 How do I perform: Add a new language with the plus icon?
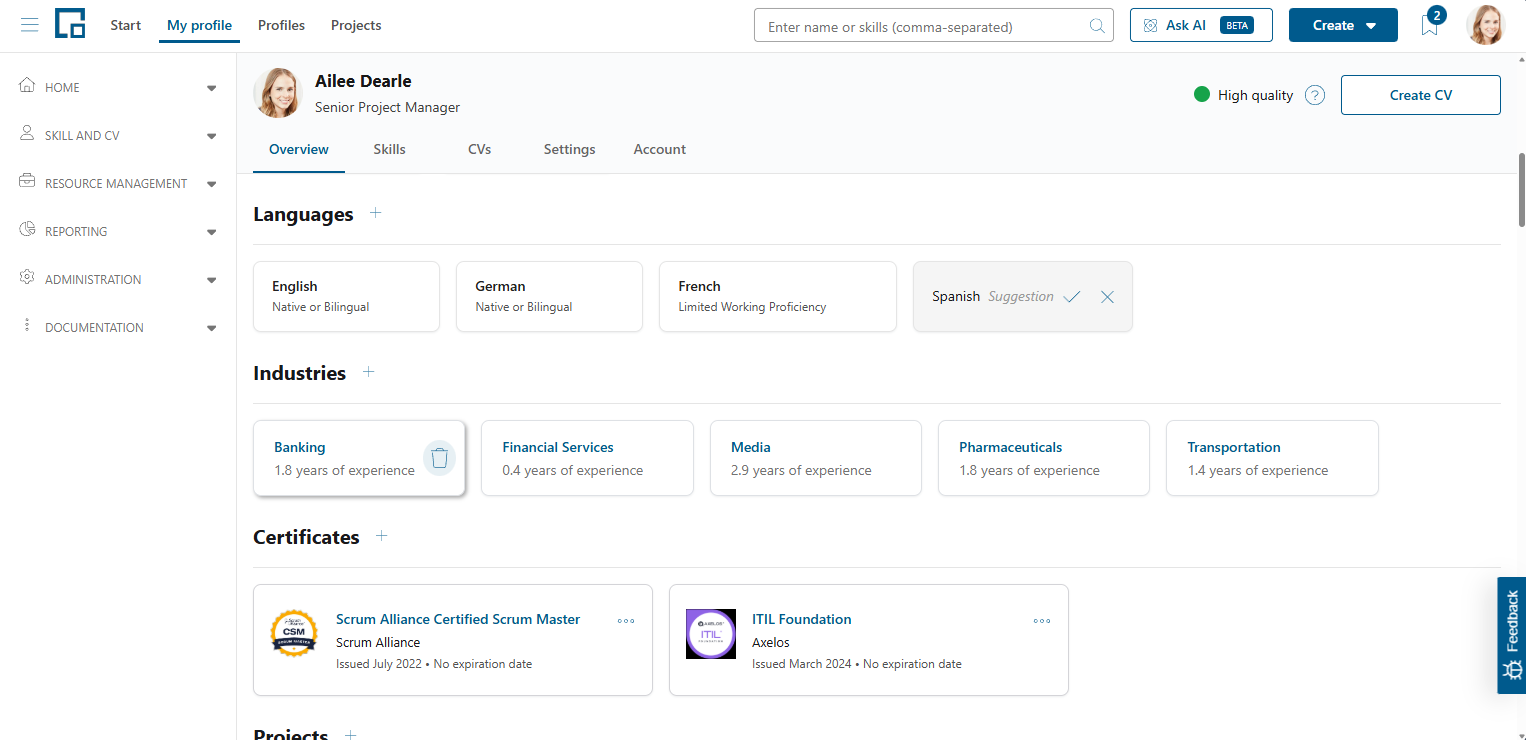[x=375, y=213]
